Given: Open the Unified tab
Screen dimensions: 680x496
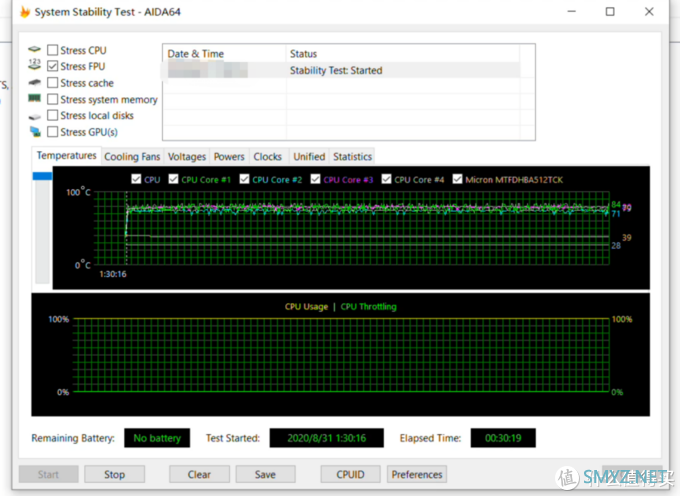Looking at the screenshot, I should pos(309,157).
